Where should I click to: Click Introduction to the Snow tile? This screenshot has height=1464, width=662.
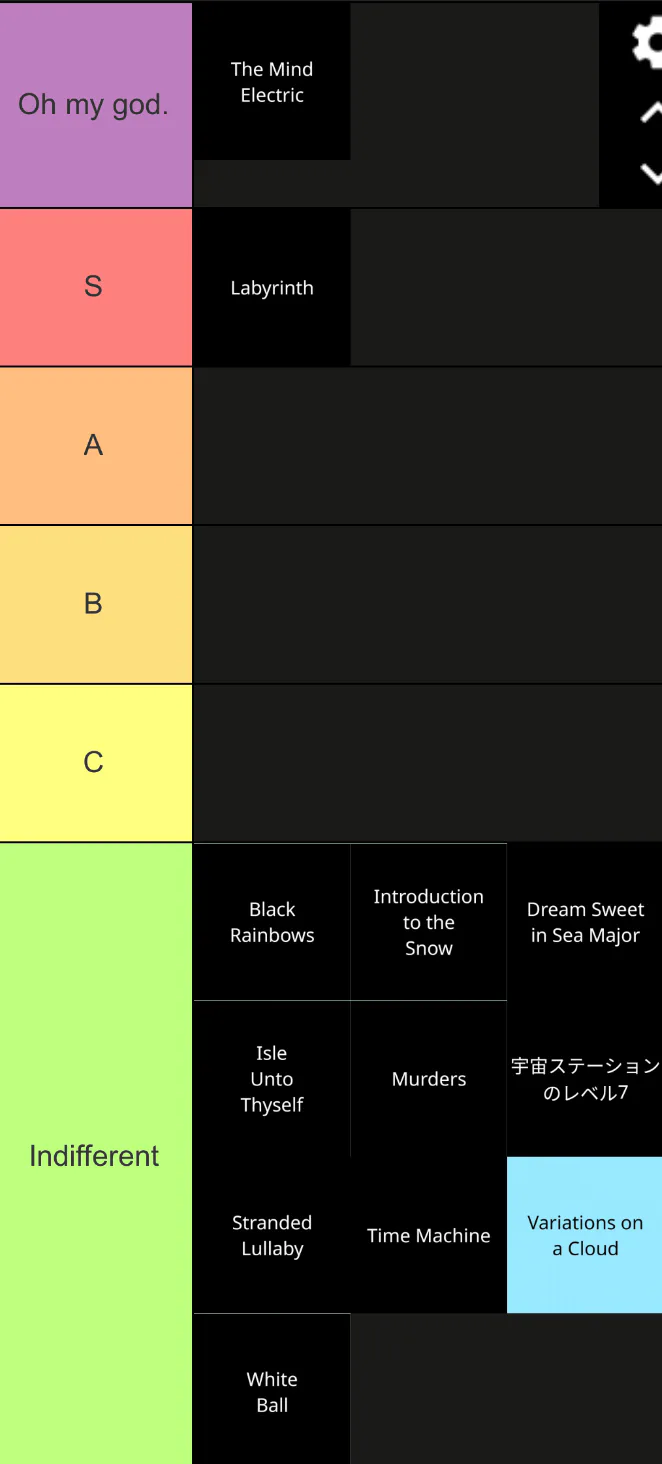429,922
